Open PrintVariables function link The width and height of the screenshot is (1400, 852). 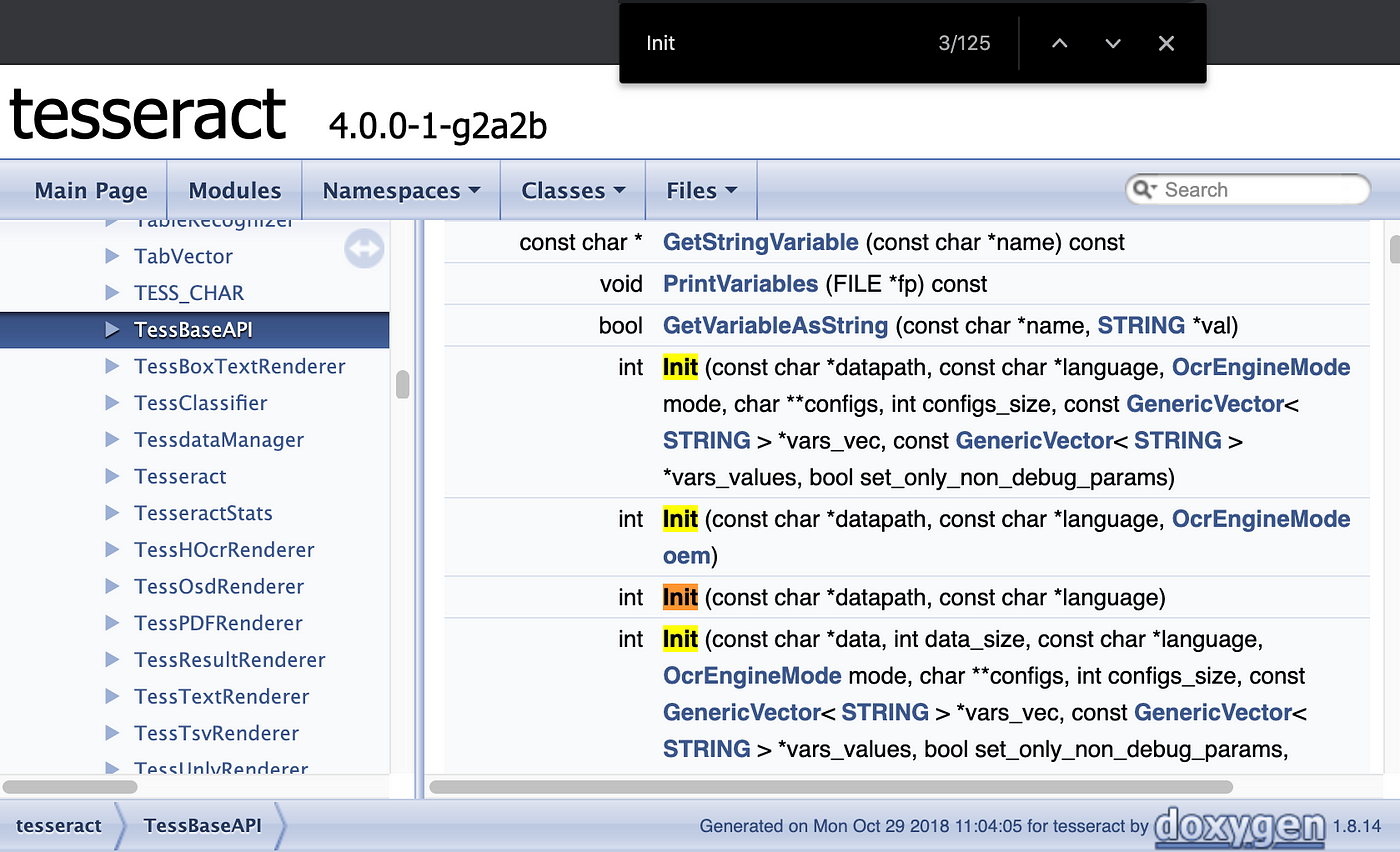point(740,284)
